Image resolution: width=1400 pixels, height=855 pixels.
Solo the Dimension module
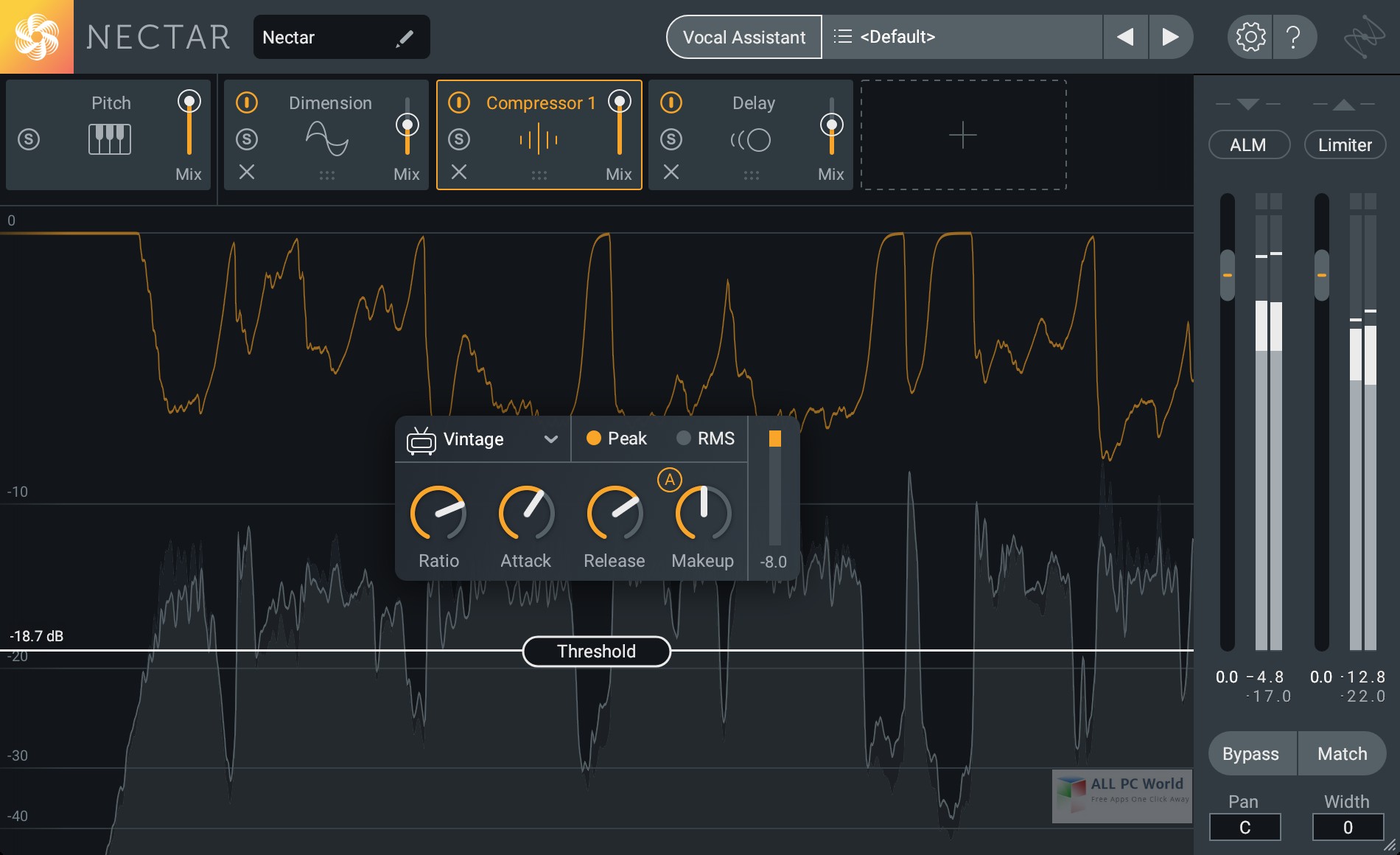point(247,139)
